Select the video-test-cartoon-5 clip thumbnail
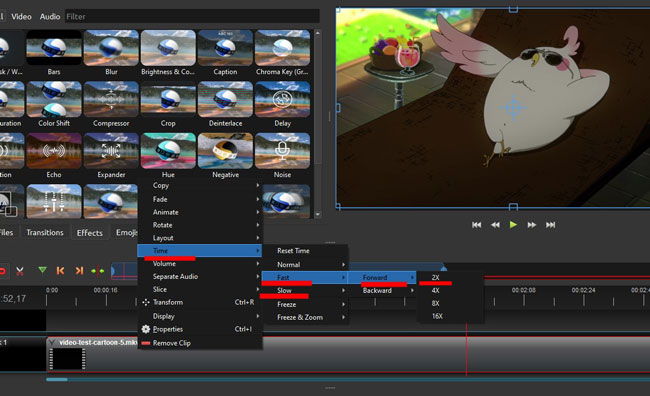The image size is (650, 396). [x=67, y=359]
